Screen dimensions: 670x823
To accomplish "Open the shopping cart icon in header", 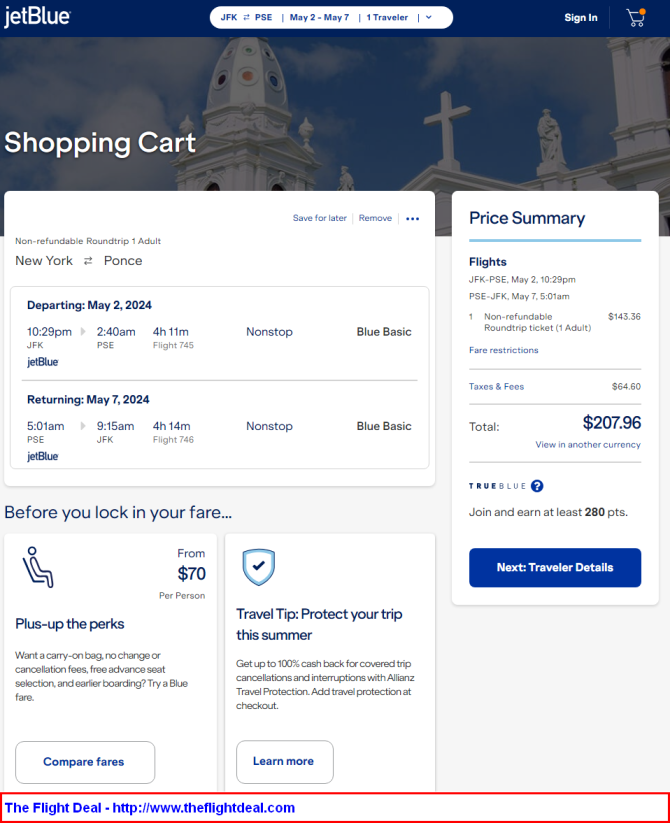I will click(636, 17).
